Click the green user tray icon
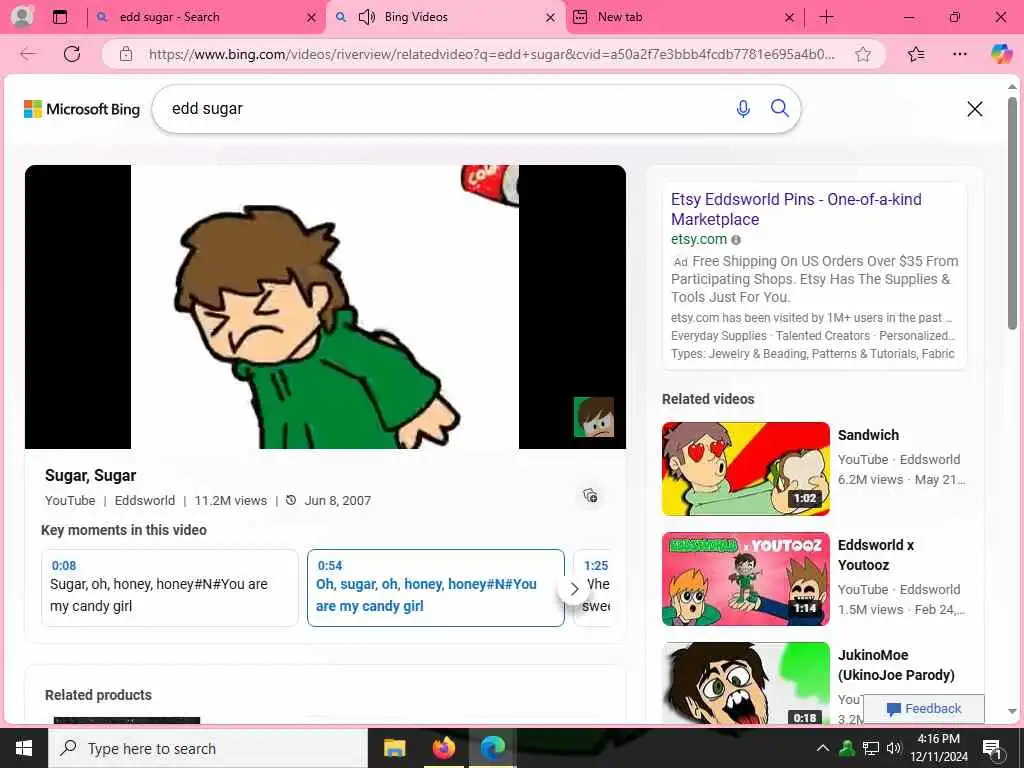This screenshot has width=1024, height=768. 847,748
